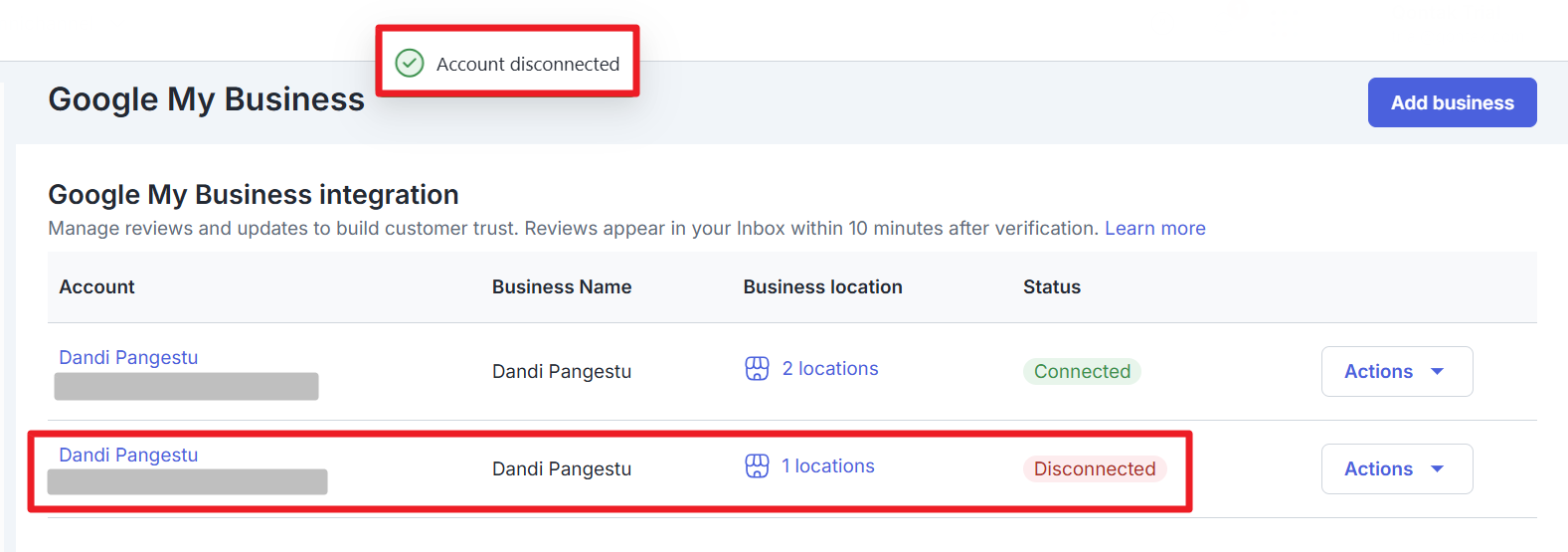View the 2 locations link
The width and height of the screenshot is (1568, 552).
coord(829,369)
